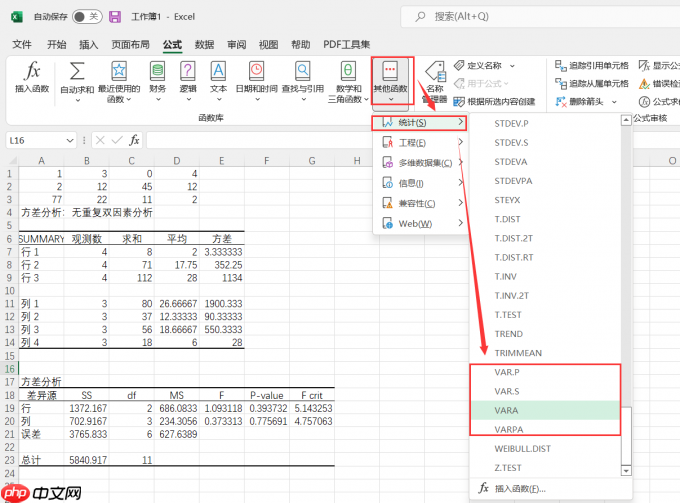Click inside the formula bar input
The image size is (680, 503).
click(259, 140)
